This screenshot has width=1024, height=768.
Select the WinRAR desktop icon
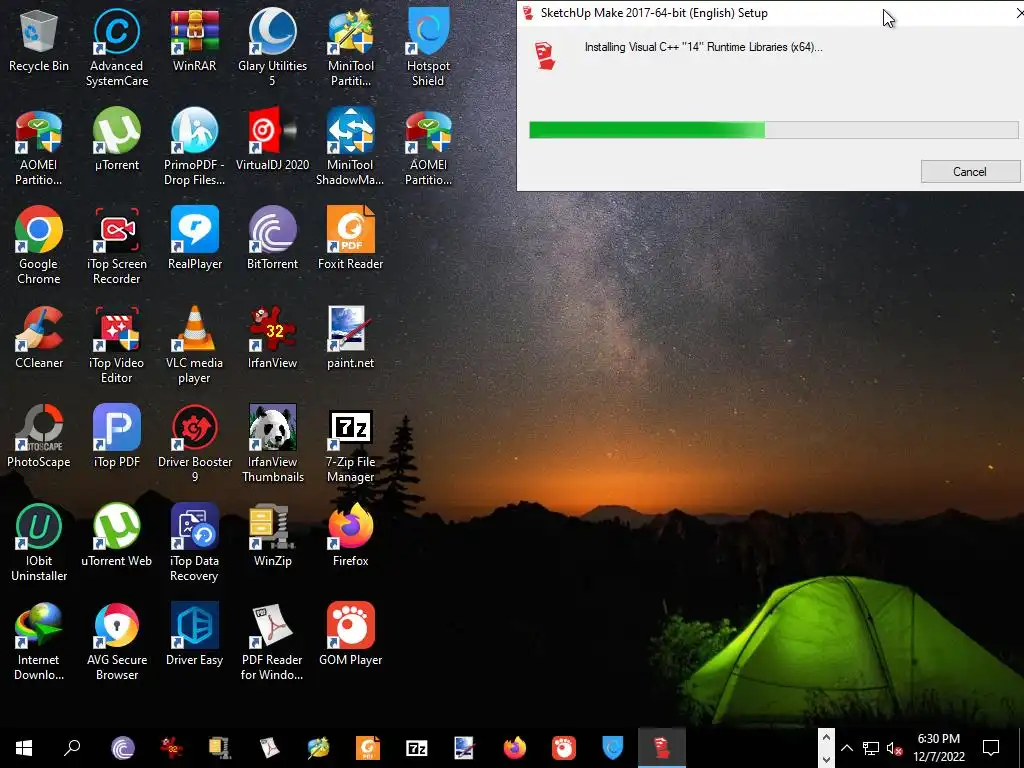[x=195, y=40]
